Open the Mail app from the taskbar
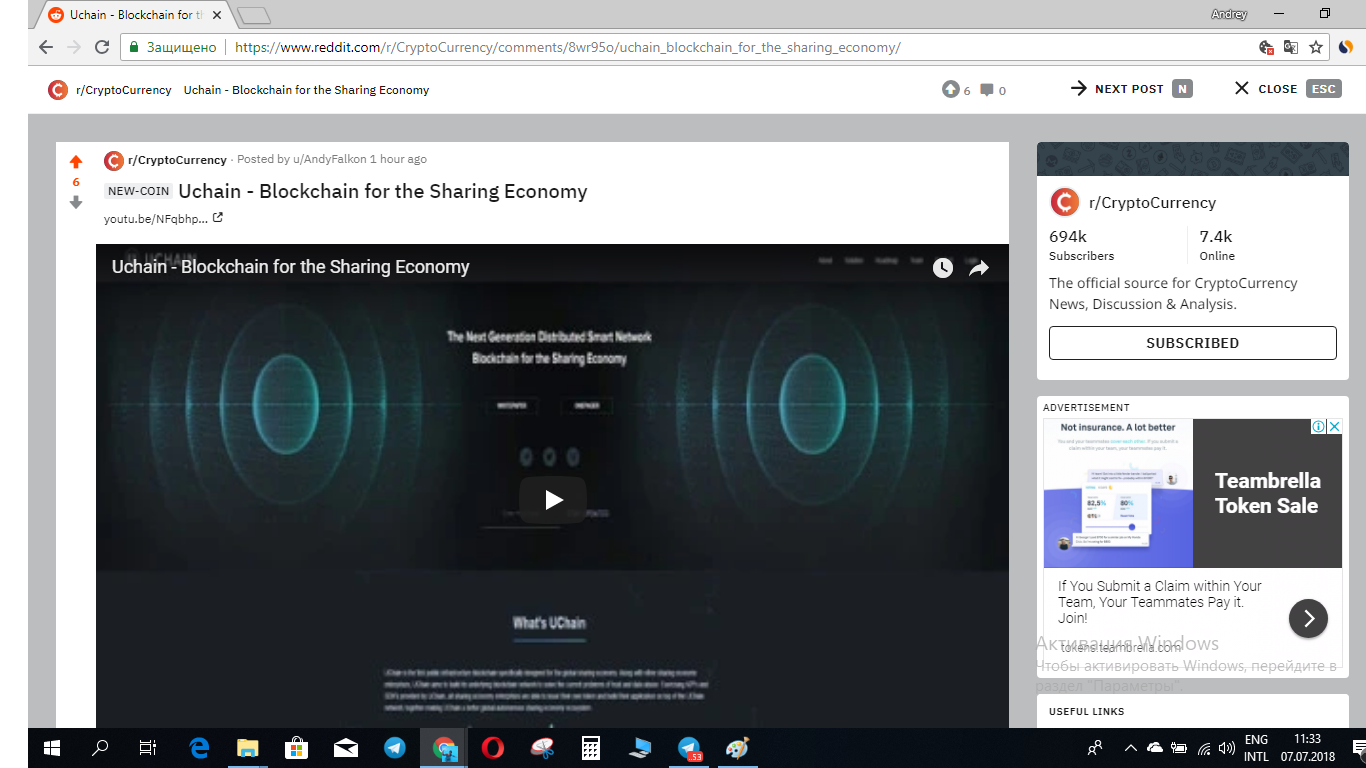Image resolution: width=1366 pixels, height=768 pixels. pos(346,748)
